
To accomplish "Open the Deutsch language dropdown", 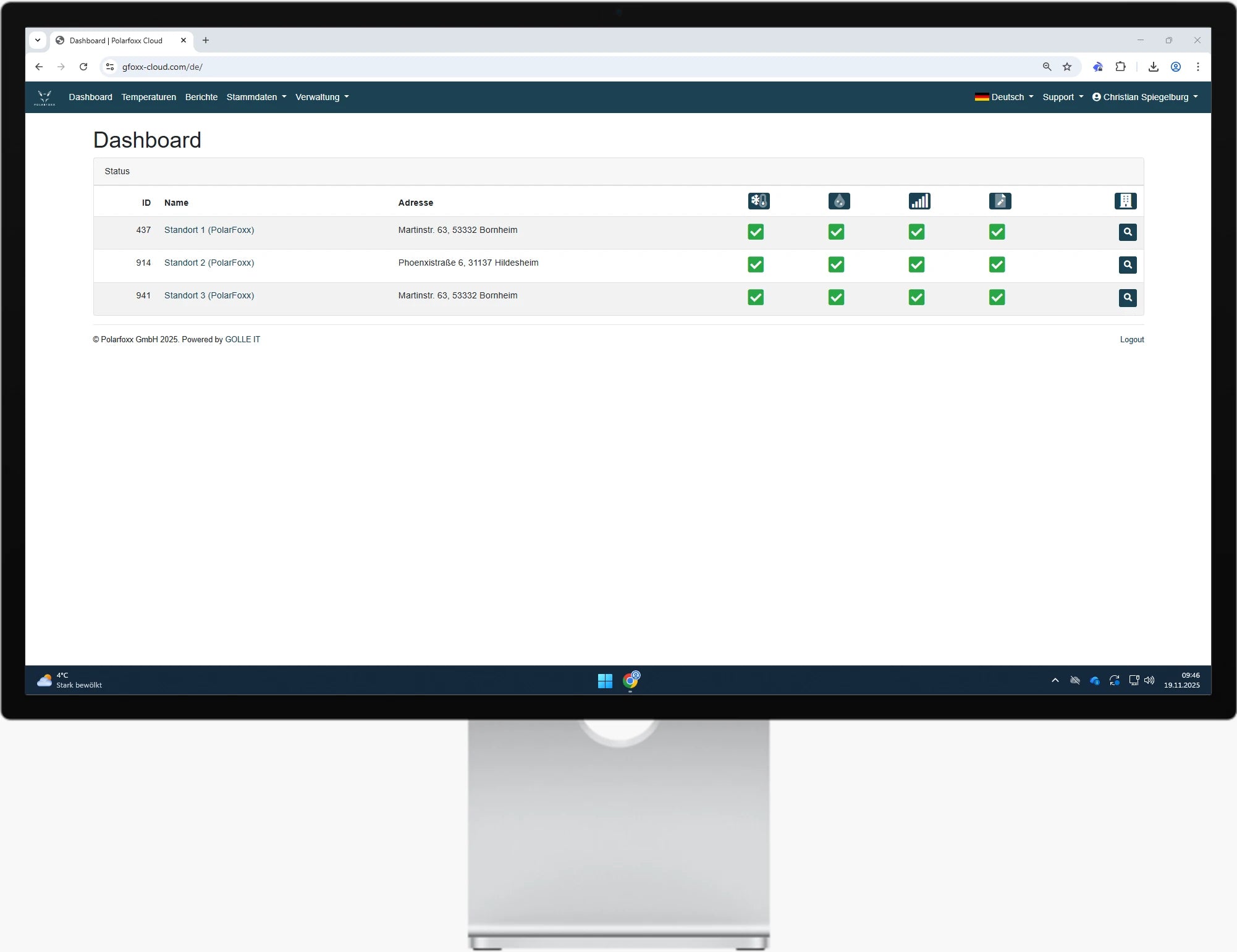I will point(1003,97).
